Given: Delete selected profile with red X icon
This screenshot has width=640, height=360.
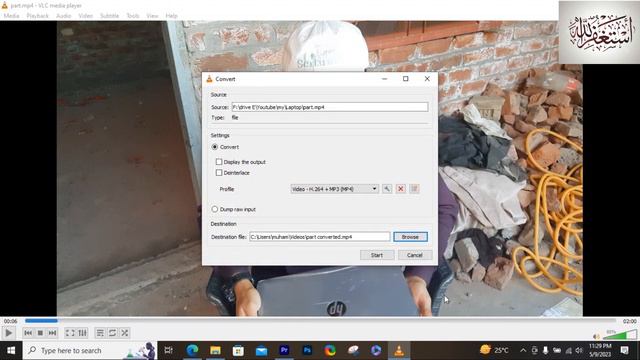Looking at the screenshot, I should [x=400, y=189].
